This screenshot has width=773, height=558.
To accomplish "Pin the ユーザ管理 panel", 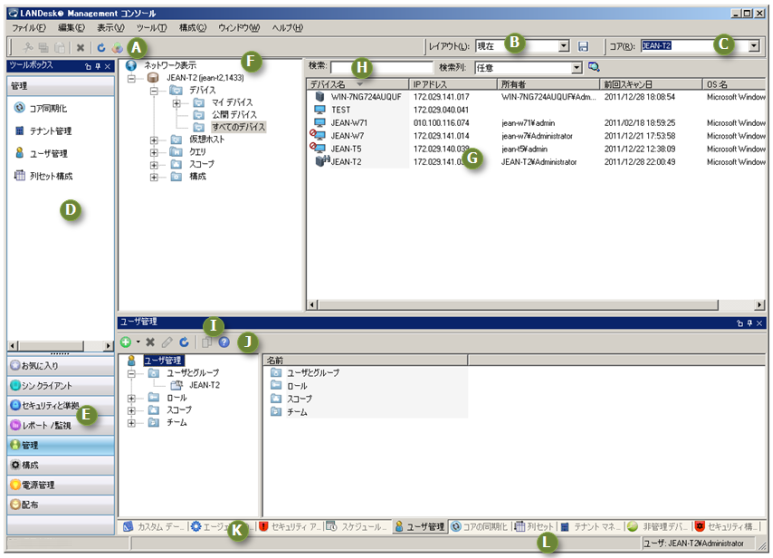I will 749,323.
